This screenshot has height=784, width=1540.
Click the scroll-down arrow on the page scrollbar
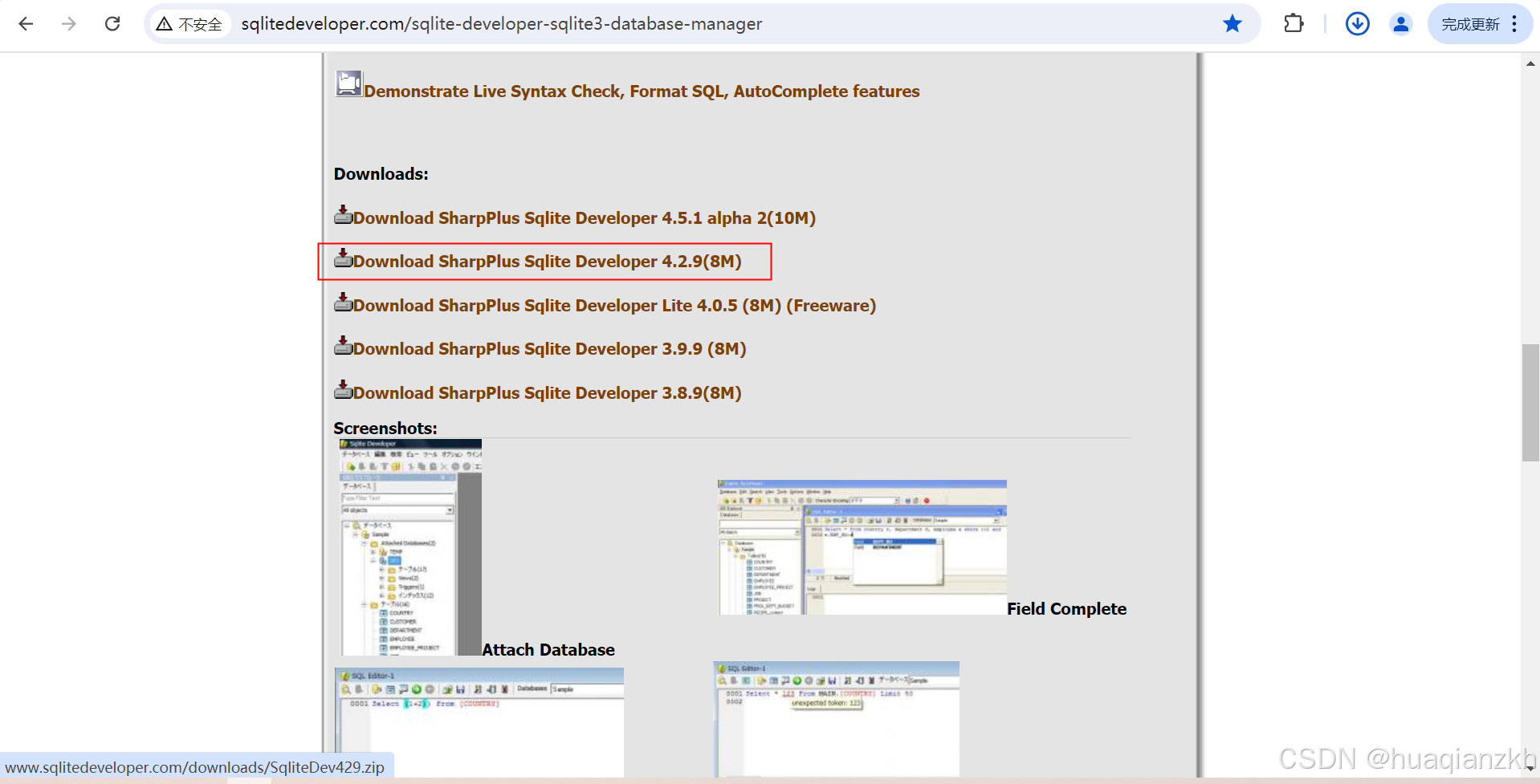click(1530, 768)
